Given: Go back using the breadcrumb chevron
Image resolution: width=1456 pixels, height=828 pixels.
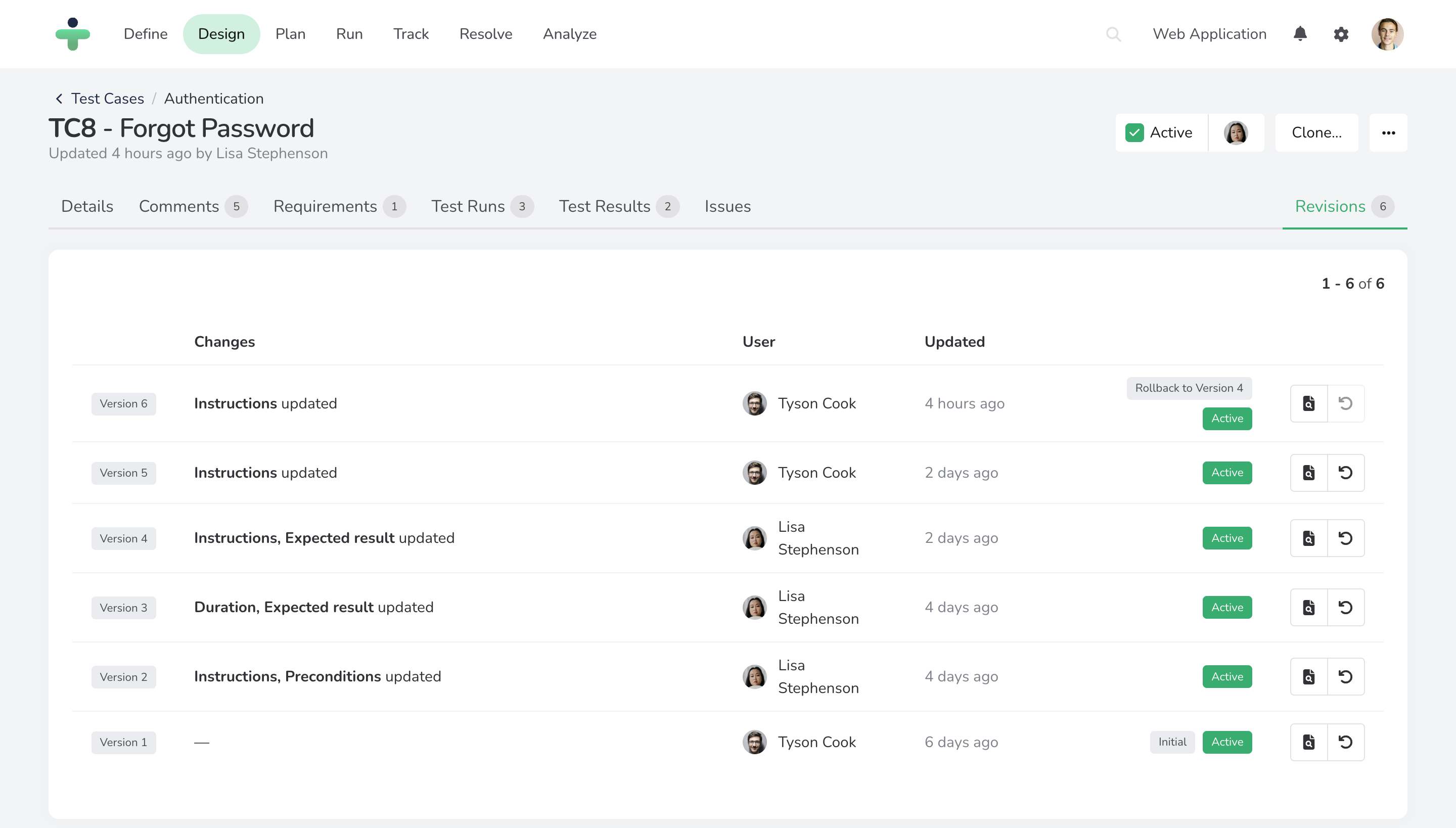Looking at the screenshot, I should pos(59,99).
